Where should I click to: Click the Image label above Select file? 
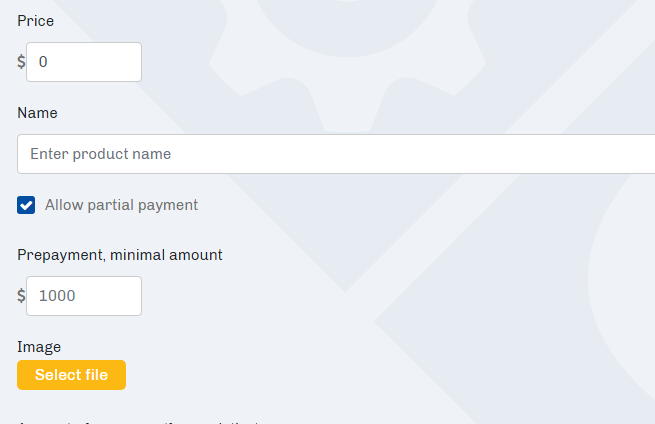pyautogui.click(x=39, y=347)
